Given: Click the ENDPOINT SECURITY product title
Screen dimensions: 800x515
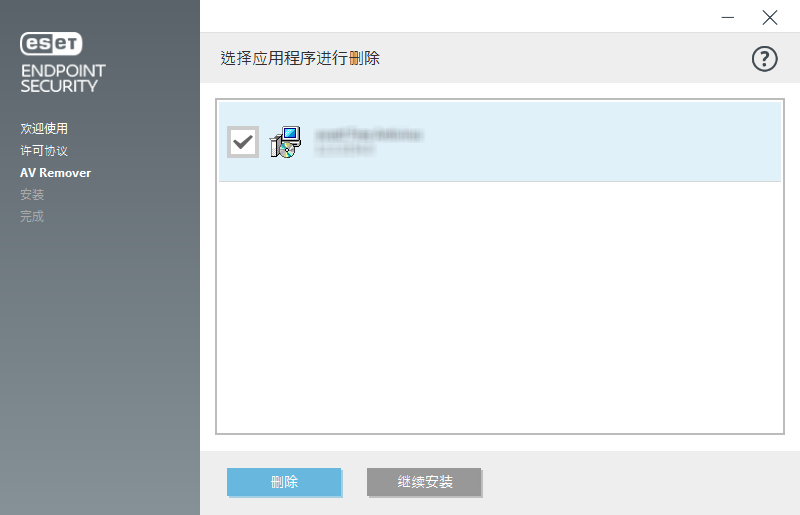Looking at the screenshot, I should pos(63,78).
